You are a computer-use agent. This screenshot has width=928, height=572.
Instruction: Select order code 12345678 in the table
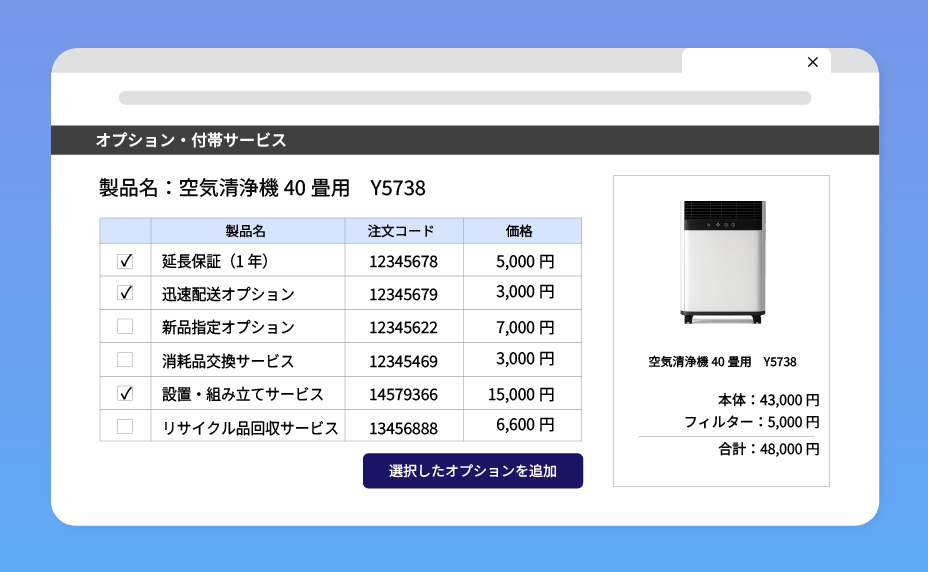coord(403,262)
